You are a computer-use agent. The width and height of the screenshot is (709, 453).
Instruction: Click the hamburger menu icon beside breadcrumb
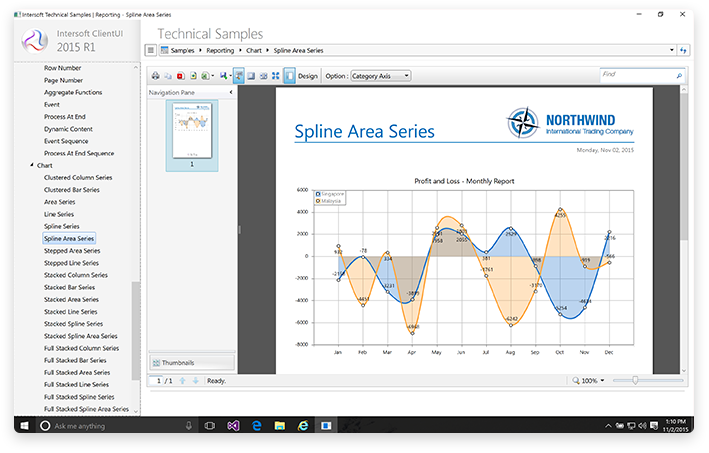152,49
